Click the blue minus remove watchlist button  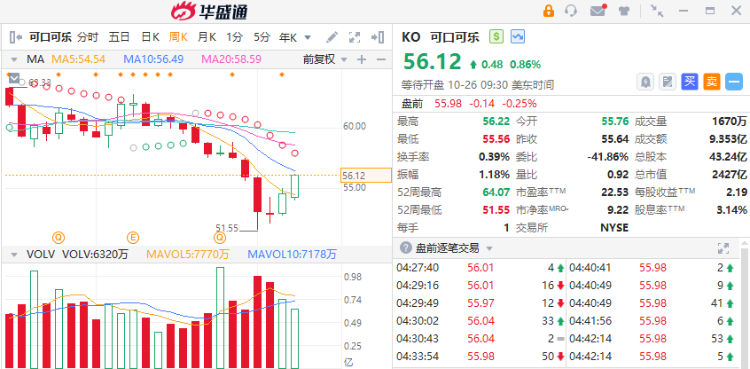(734, 82)
